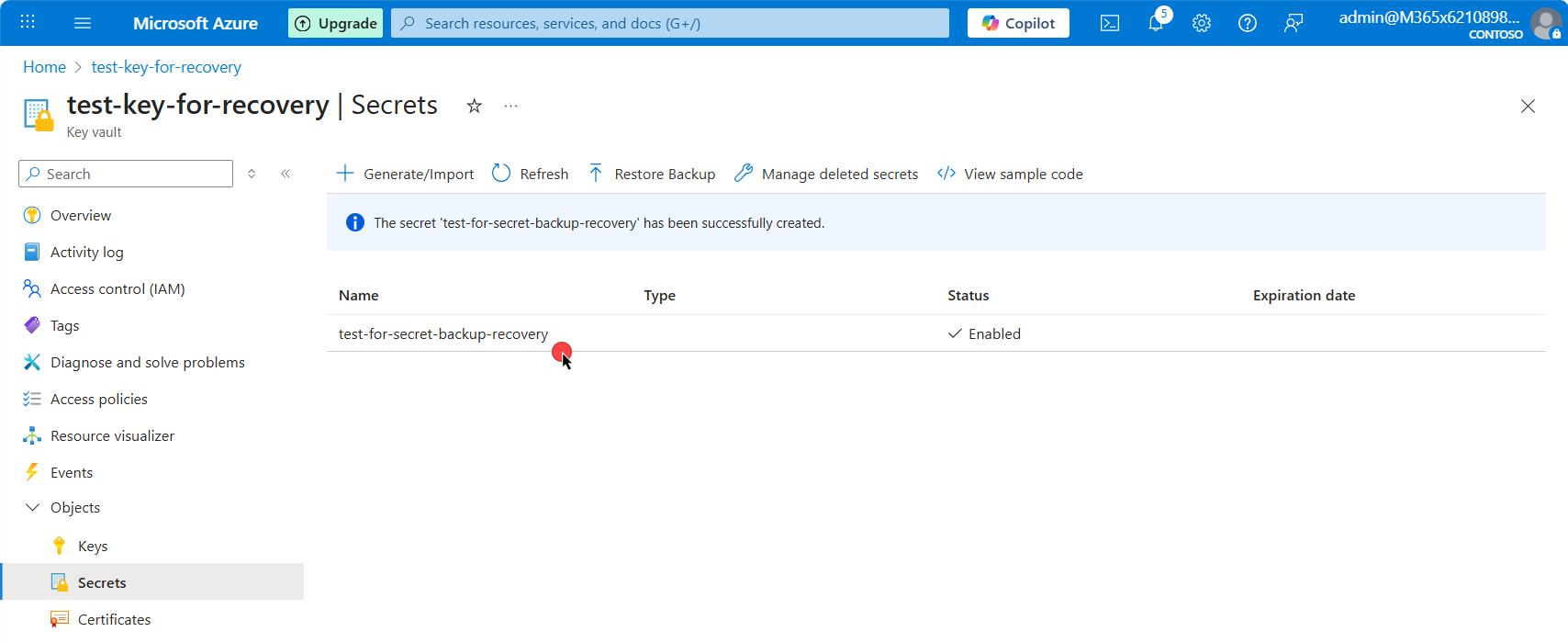Click the Refresh toolbar button
1568x643 pixels.
pyautogui.click(x=531, y=174)
